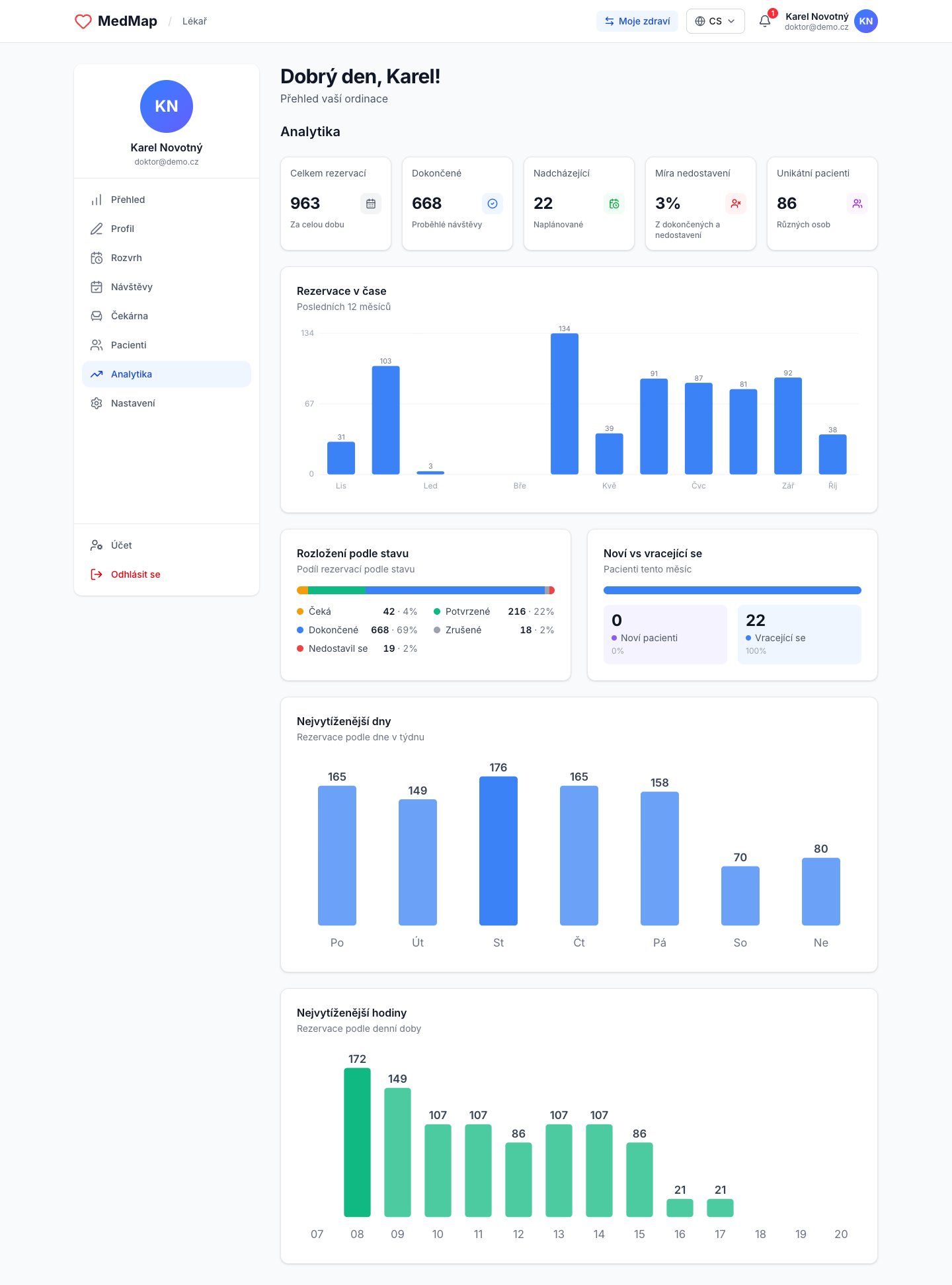This screenshot has height=1285, width=952.
Task: Click the 08 hour bar labeled 172
Action: (357, 1142)
